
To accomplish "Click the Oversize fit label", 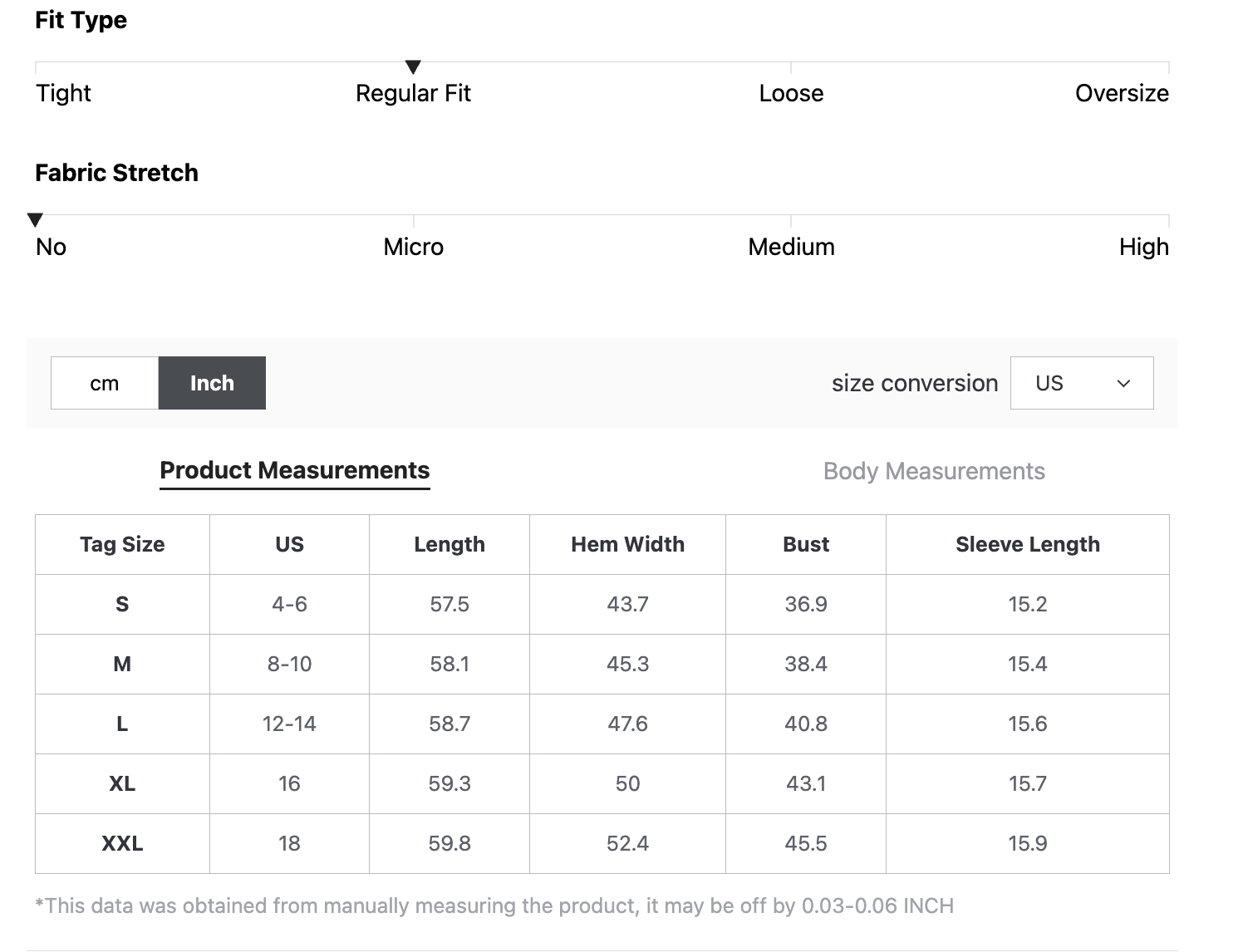I will coord(1121,93).
